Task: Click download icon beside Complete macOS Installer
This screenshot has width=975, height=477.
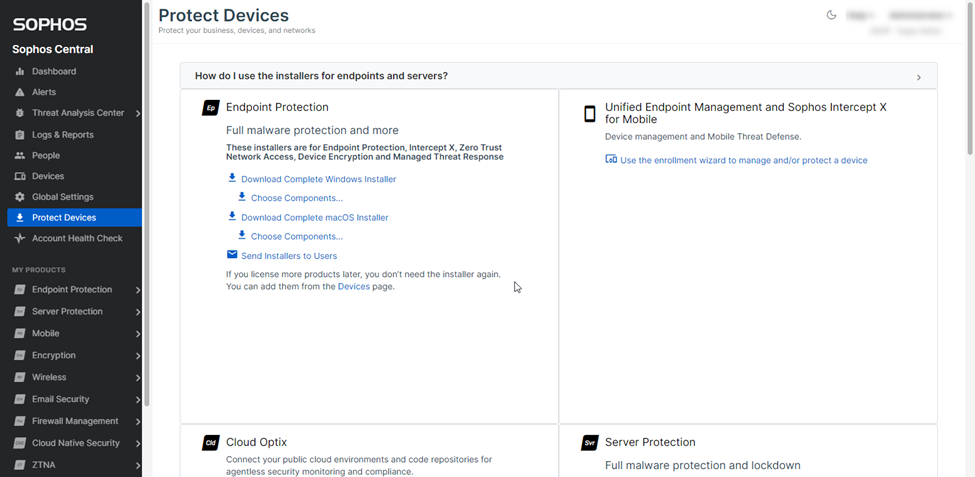Action: click(x=232, y=217)
